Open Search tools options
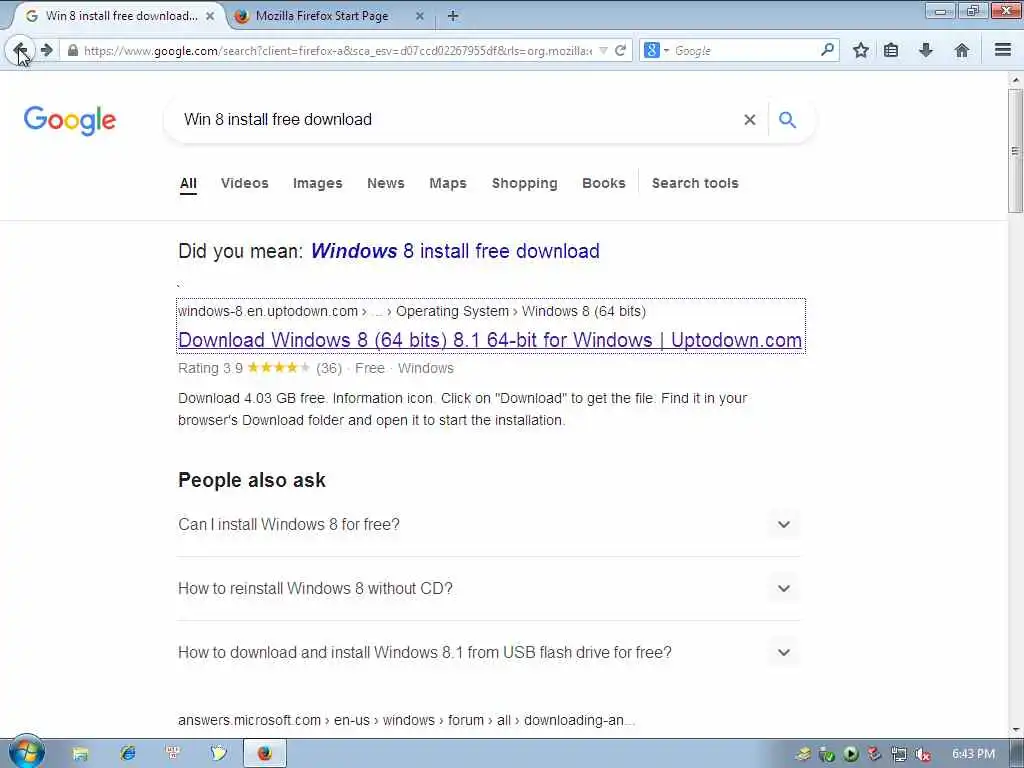 (695, 184)
